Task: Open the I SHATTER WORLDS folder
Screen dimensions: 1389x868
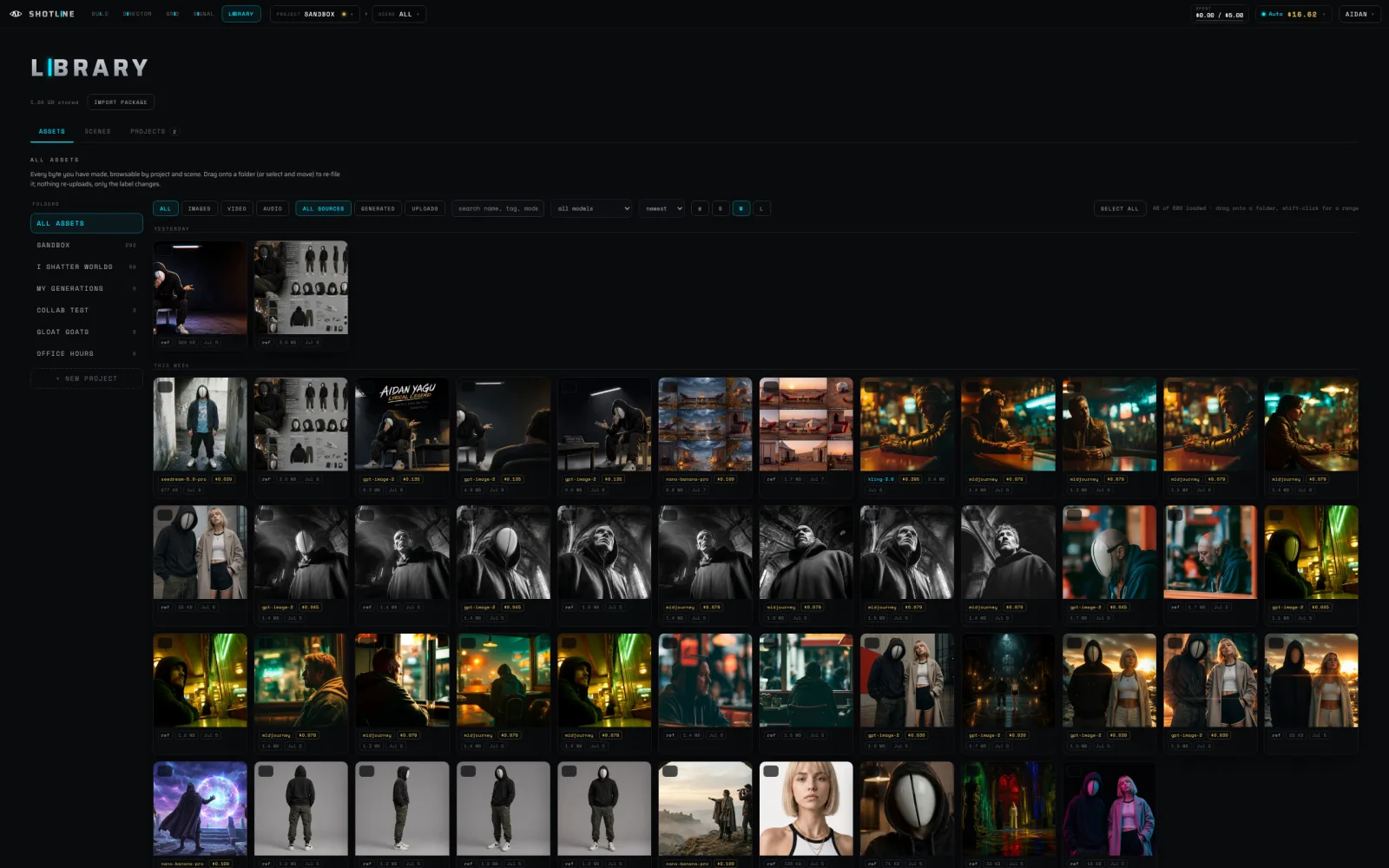Action: point(87,266)
